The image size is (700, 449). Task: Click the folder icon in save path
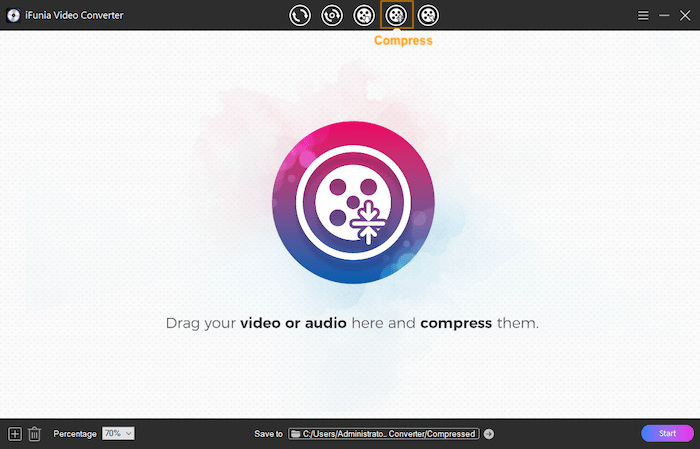point(296,434)
